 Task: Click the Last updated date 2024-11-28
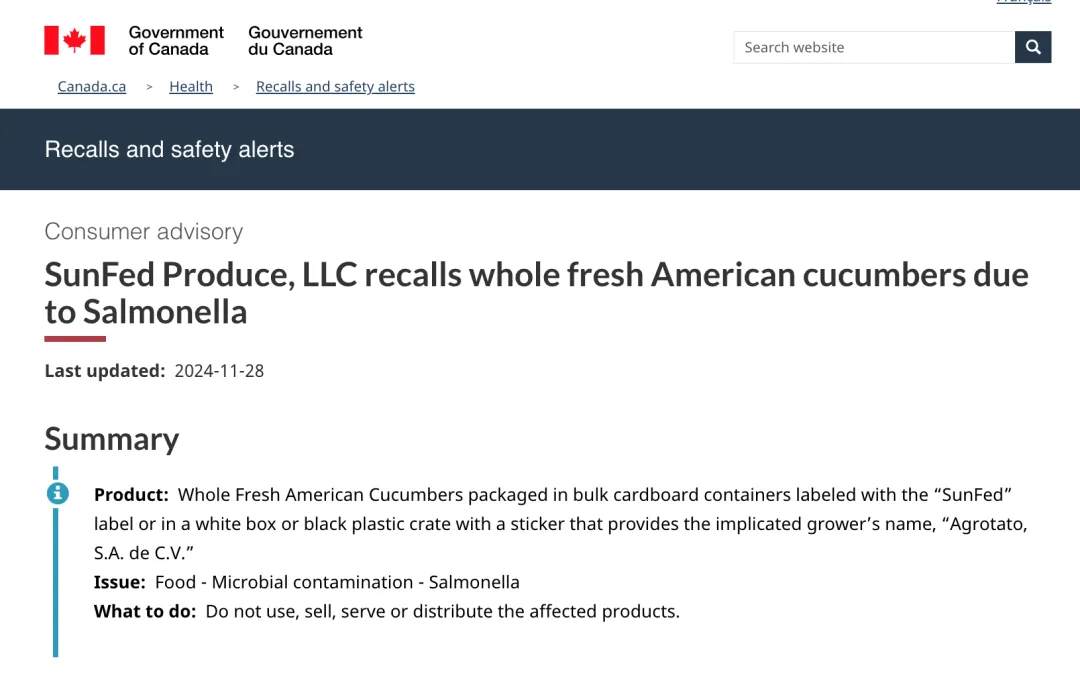click(x=219, y=371)
